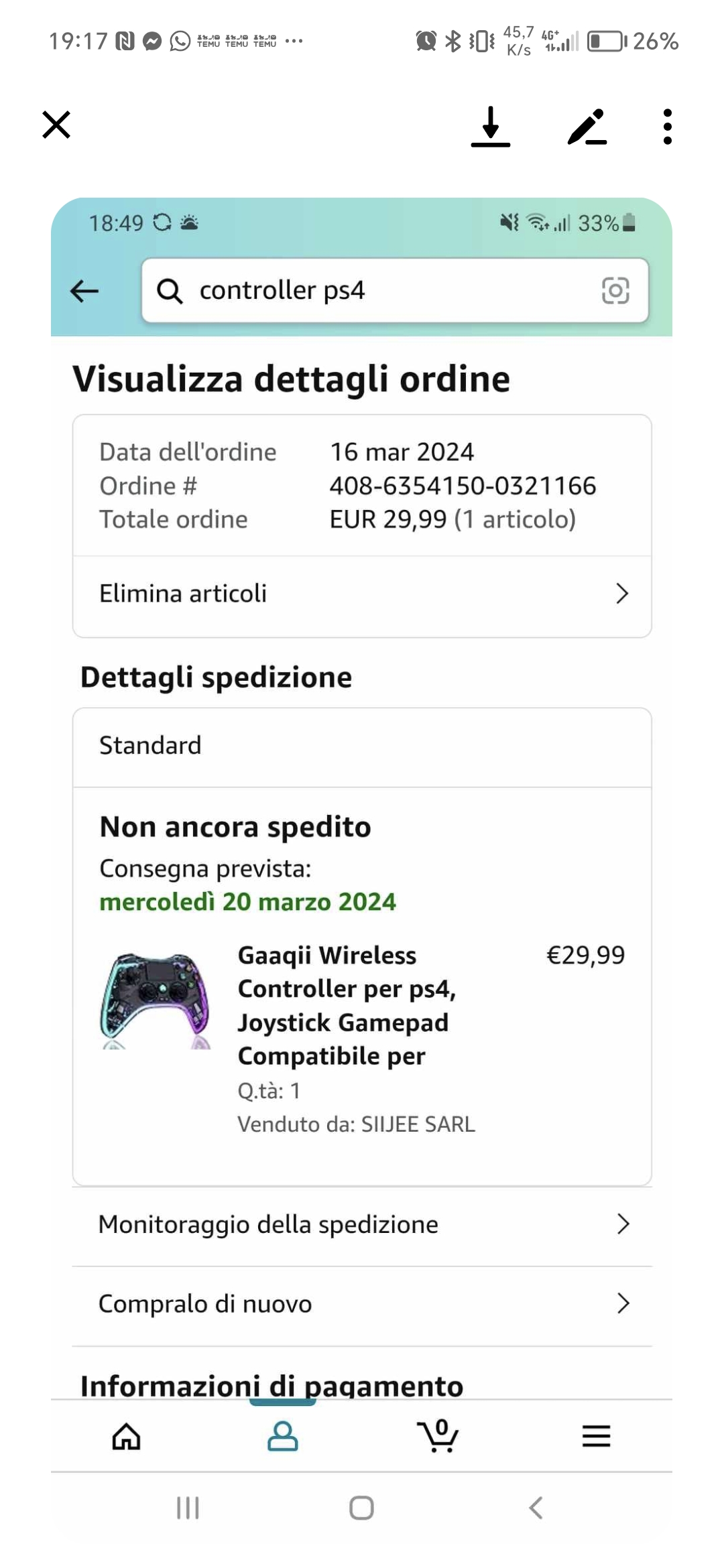Click the controller ps4 search field
Screen dimensions: 724x1568
tap(395, 290)
